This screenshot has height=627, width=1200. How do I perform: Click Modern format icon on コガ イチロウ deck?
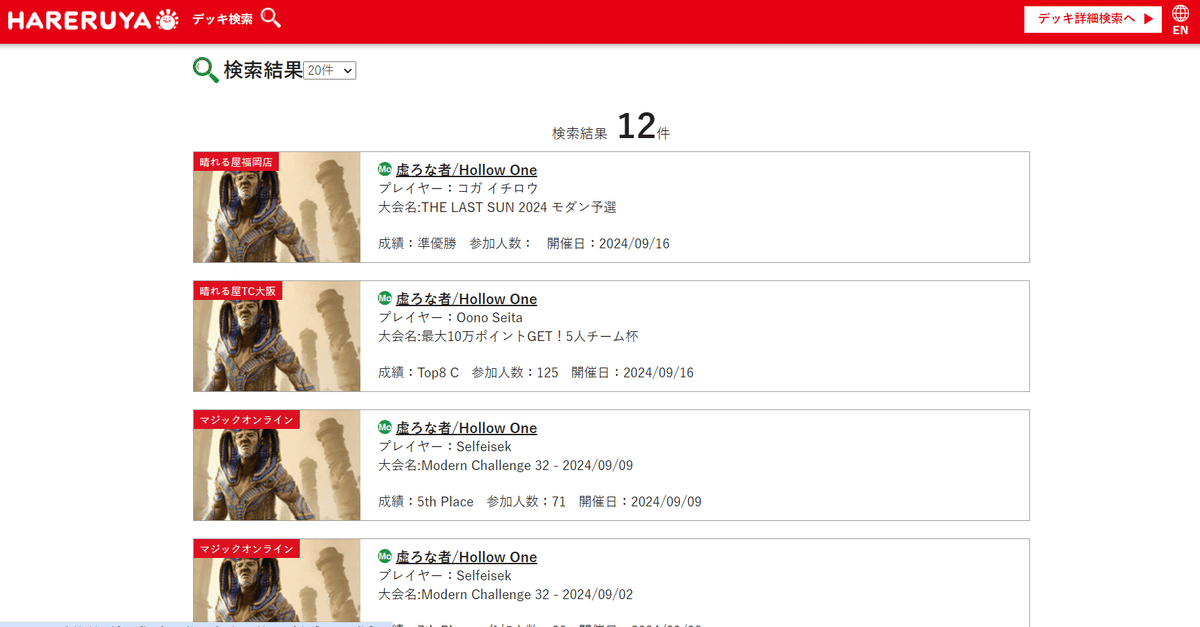pyautogui.click(x=385, y=169)
